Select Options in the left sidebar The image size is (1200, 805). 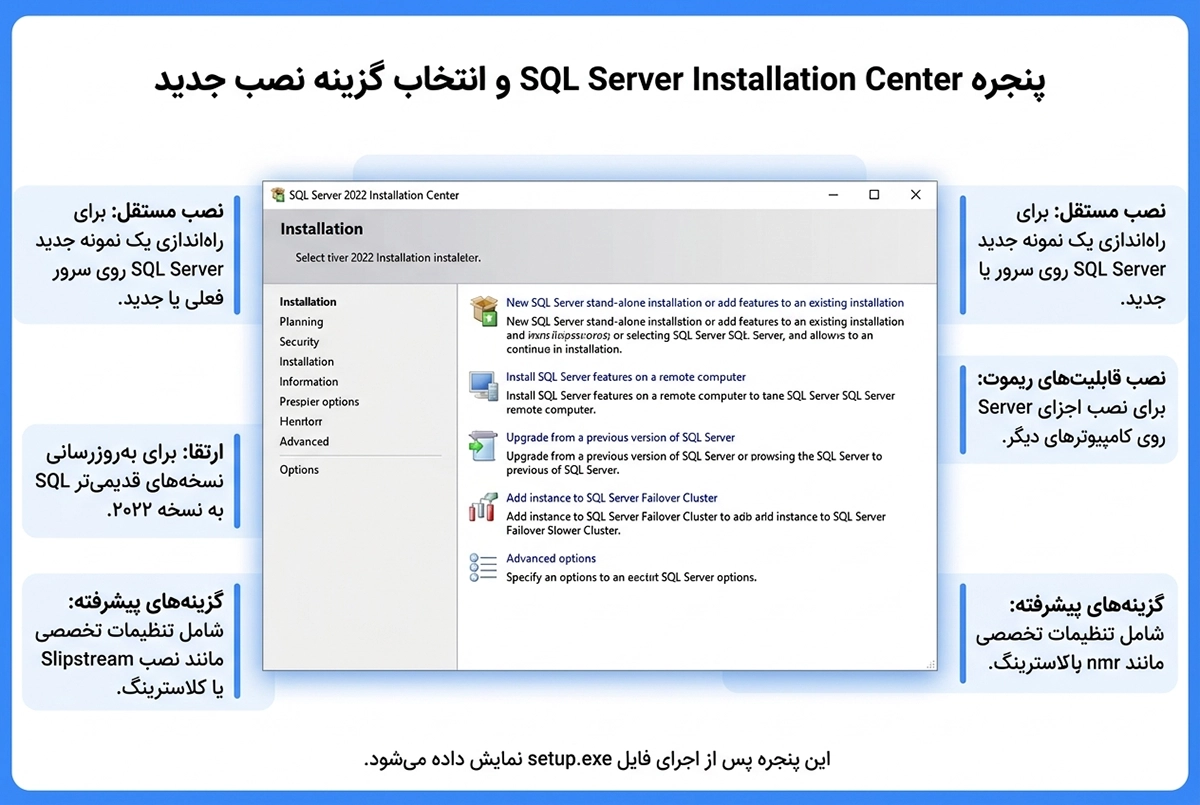pyautogui.click(x=299, y=470)
